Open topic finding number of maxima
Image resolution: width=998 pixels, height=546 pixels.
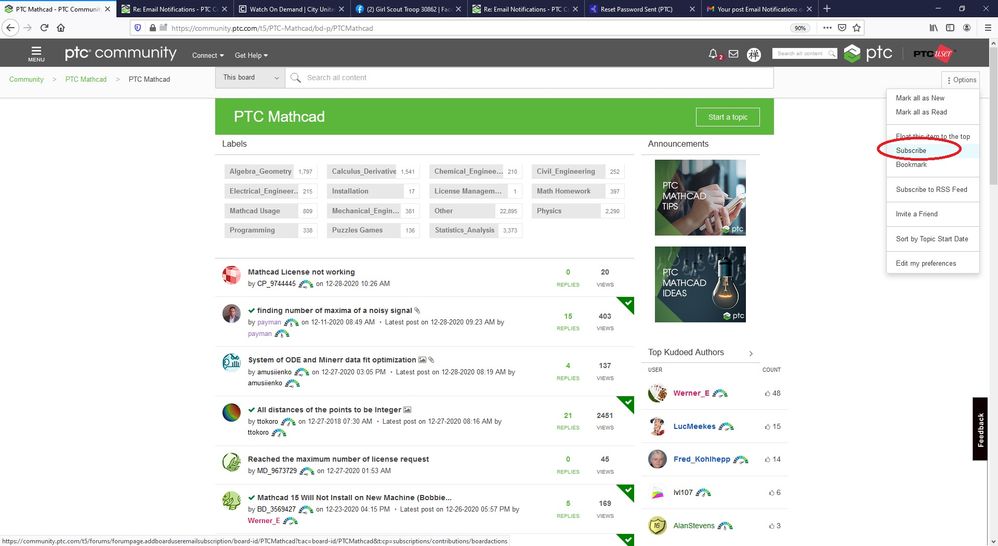pyautogui.click(x=334, y=311)
